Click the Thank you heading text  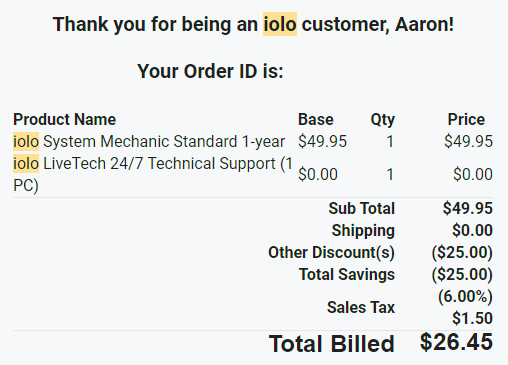click(x=253, y=24)
